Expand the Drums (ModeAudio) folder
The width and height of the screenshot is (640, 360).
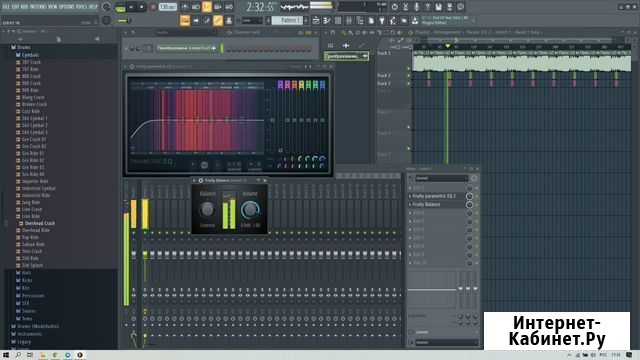(x=38, y=327)
